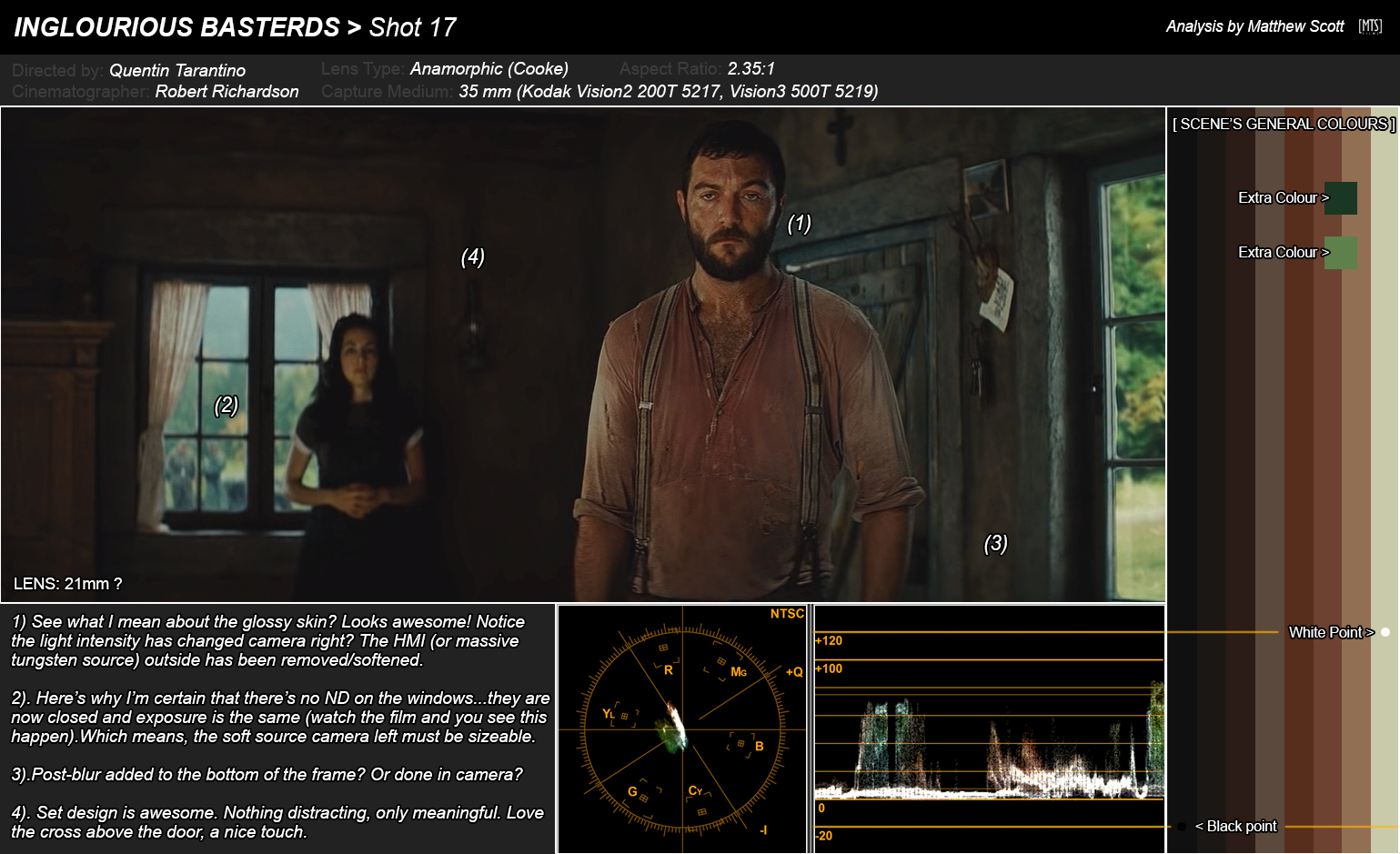Image resolution: width=1400 pixels, height=854 pixels.
Task: Click the second 'Extra Colour >' label
Action: tap(1284, 252)
